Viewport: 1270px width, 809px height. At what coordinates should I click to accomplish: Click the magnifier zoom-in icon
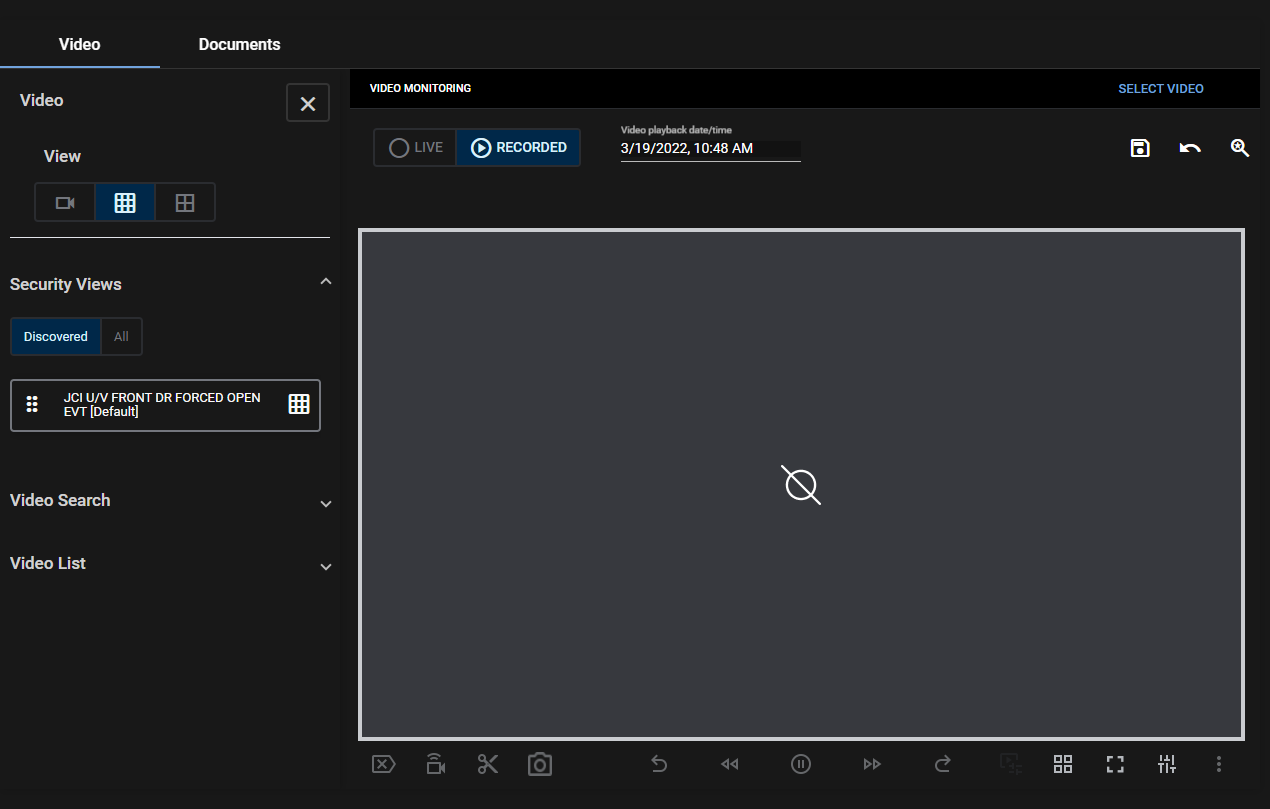tap(1240, 148)
